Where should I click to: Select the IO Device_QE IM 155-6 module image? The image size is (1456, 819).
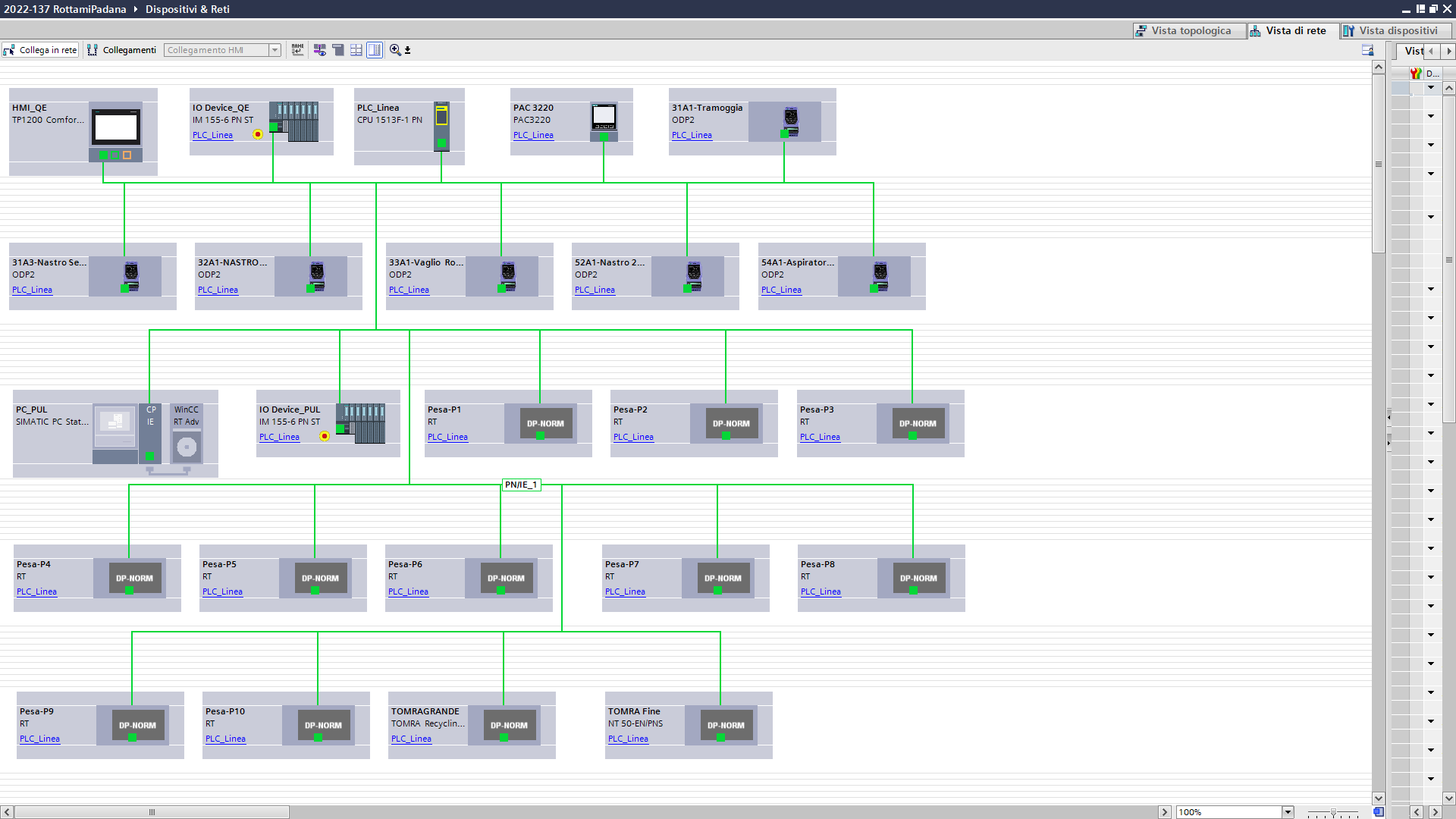click(294, 122)
